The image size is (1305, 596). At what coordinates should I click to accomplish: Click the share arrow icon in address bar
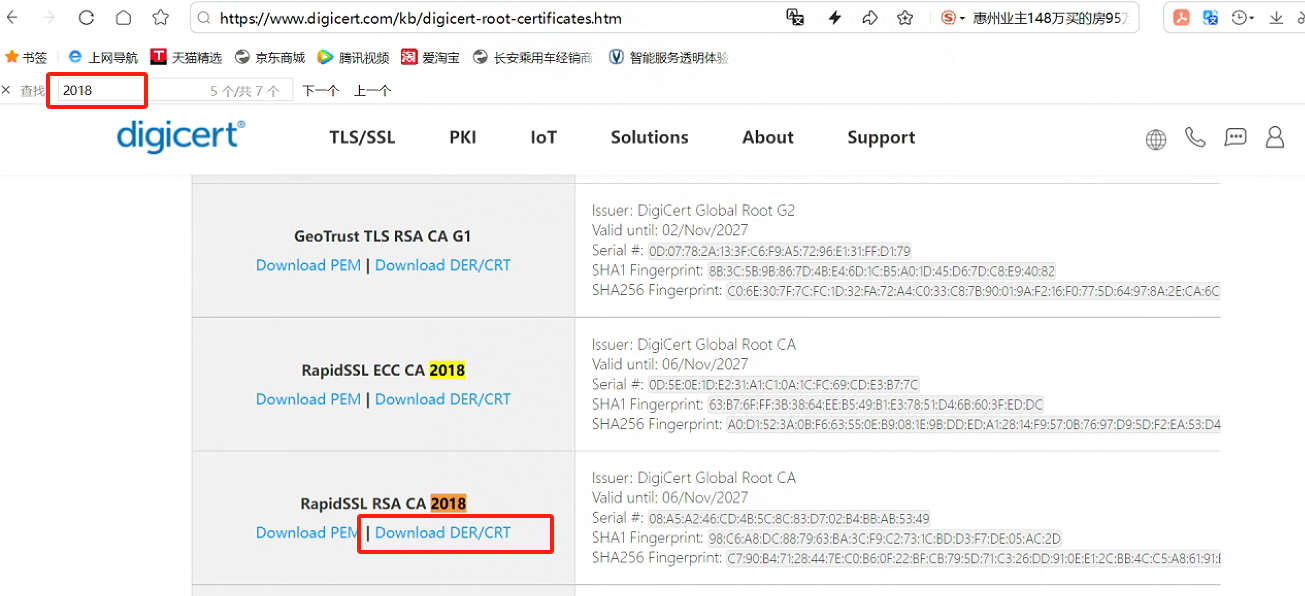[x=869, y=18]
